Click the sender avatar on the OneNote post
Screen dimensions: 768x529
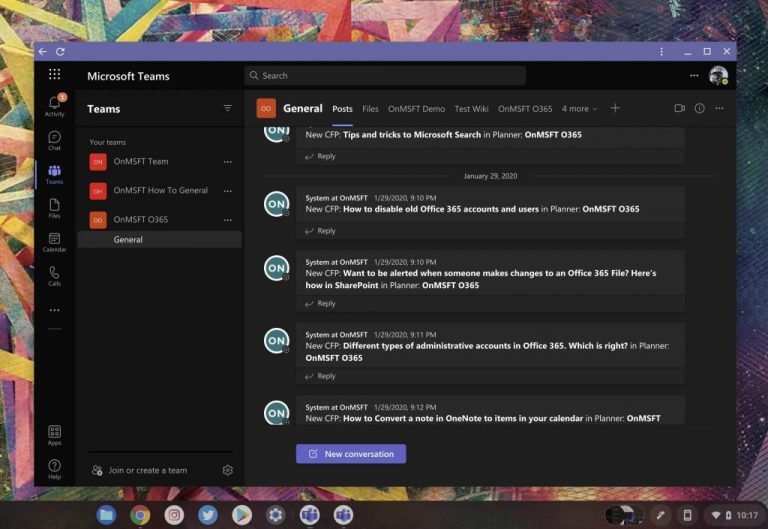[x=277, y=412]
